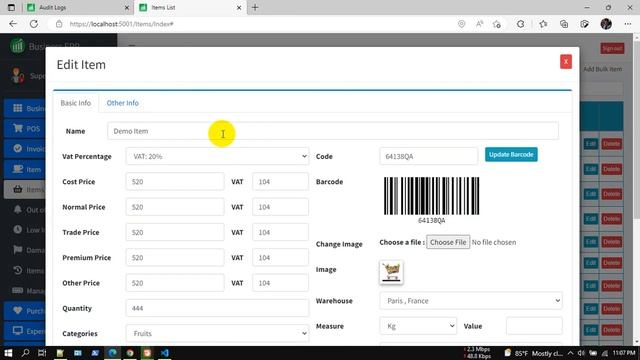Open the tab actions menu icon
Screen dimensions: 640x360
11,7
